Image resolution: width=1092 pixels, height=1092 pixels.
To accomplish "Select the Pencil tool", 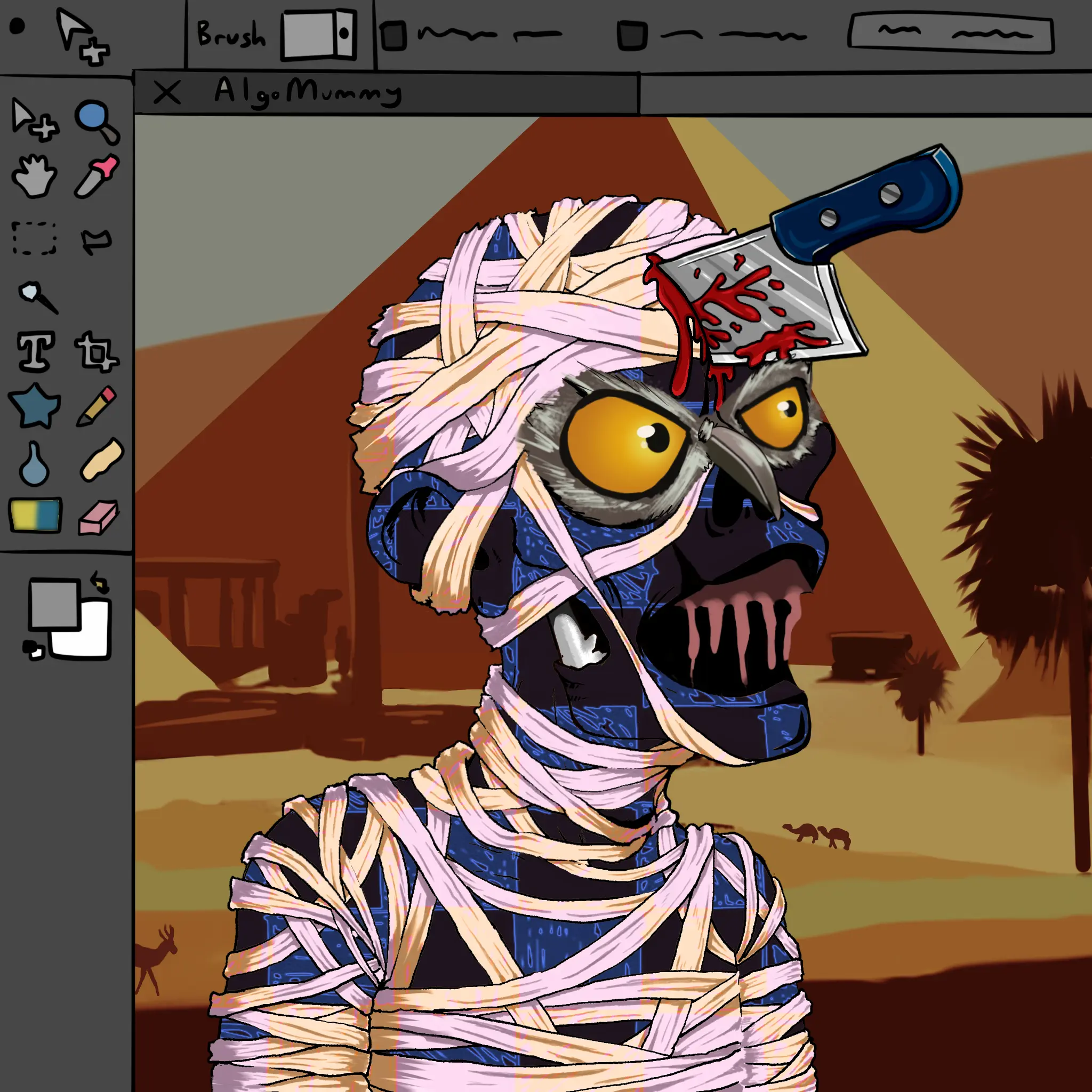I will pos(97,406).
